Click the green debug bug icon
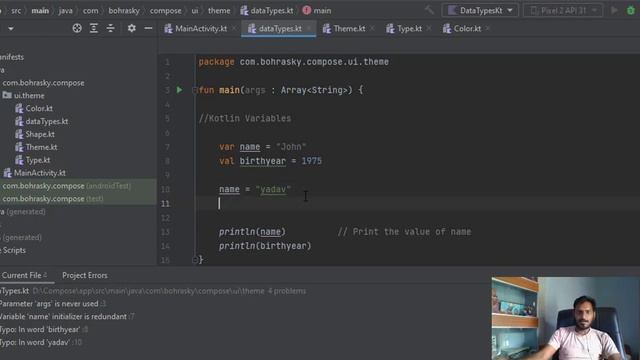The width and height of the screenshot is (640, 360). click(631, 10)
